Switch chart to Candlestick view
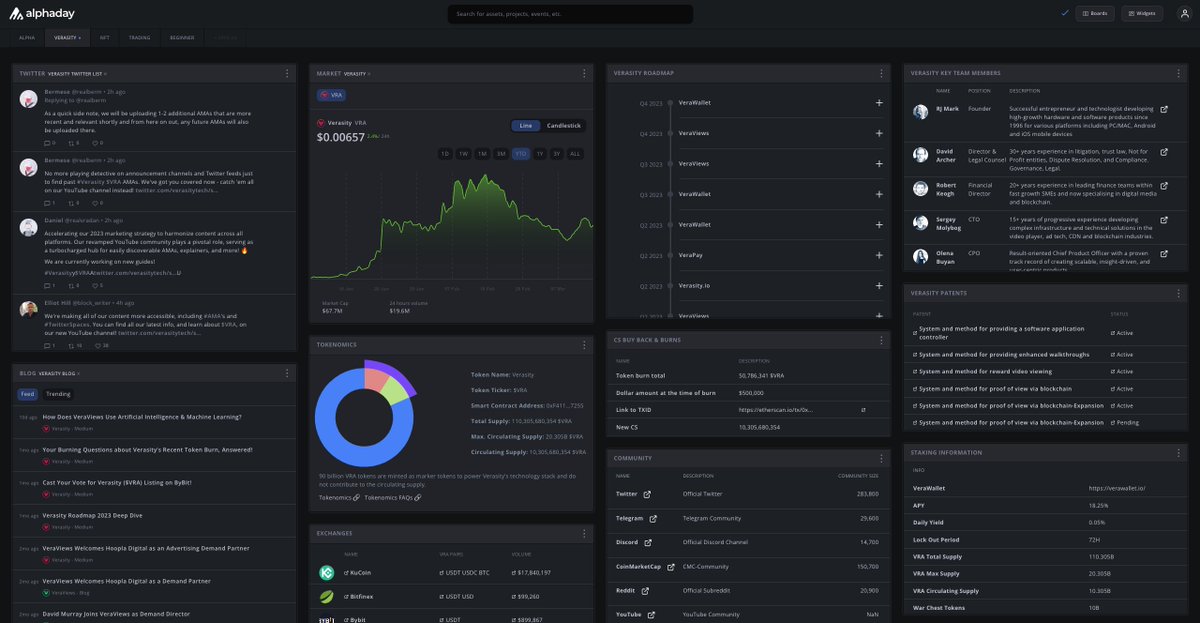The height and width of the screenshot is (623, 1200). pyautogui.click(x=564, y=126)
